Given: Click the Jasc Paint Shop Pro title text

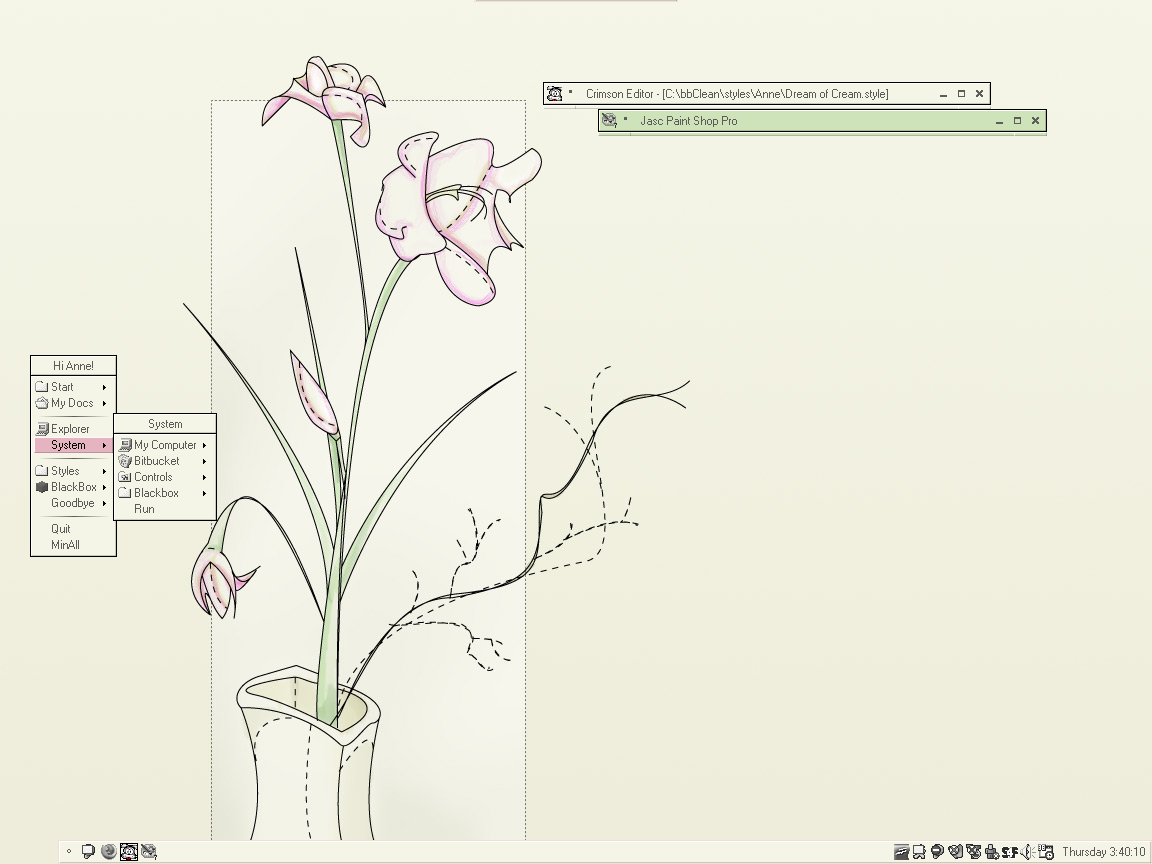Looking at the screenshot, I should click(688, 121).
